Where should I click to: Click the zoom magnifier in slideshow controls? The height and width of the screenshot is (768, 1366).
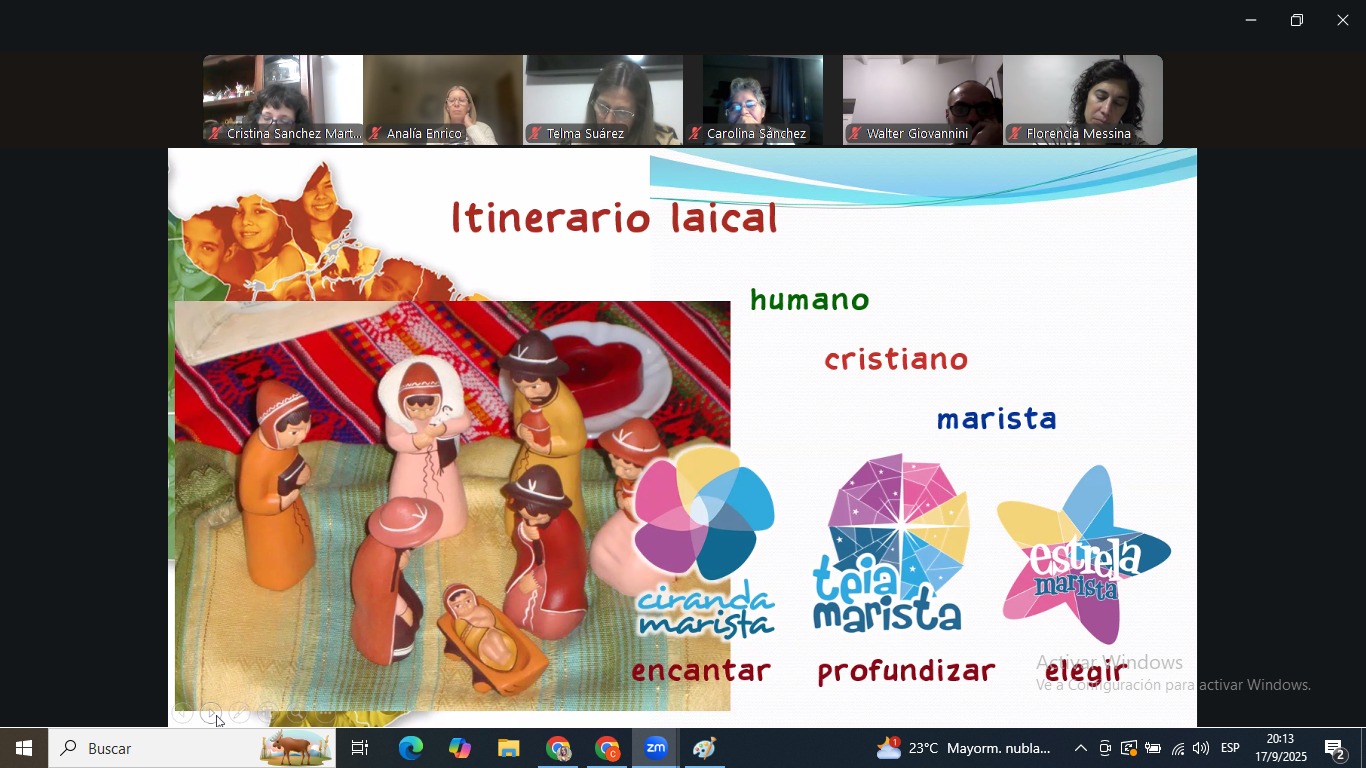pyautogui.click(x=297, y=714)
